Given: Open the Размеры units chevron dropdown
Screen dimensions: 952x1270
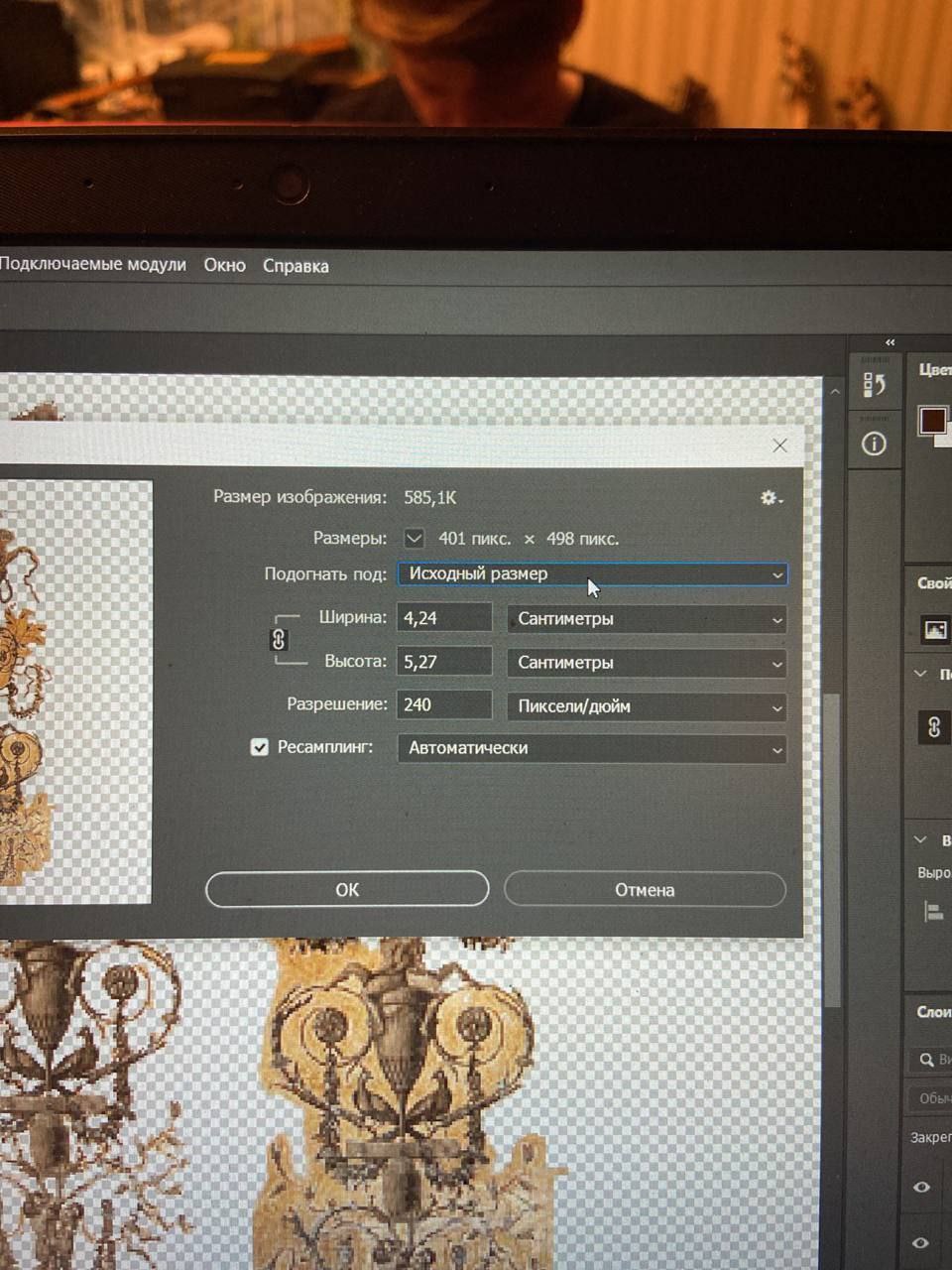Looking at the screenshot, I should tap(415, 539).
